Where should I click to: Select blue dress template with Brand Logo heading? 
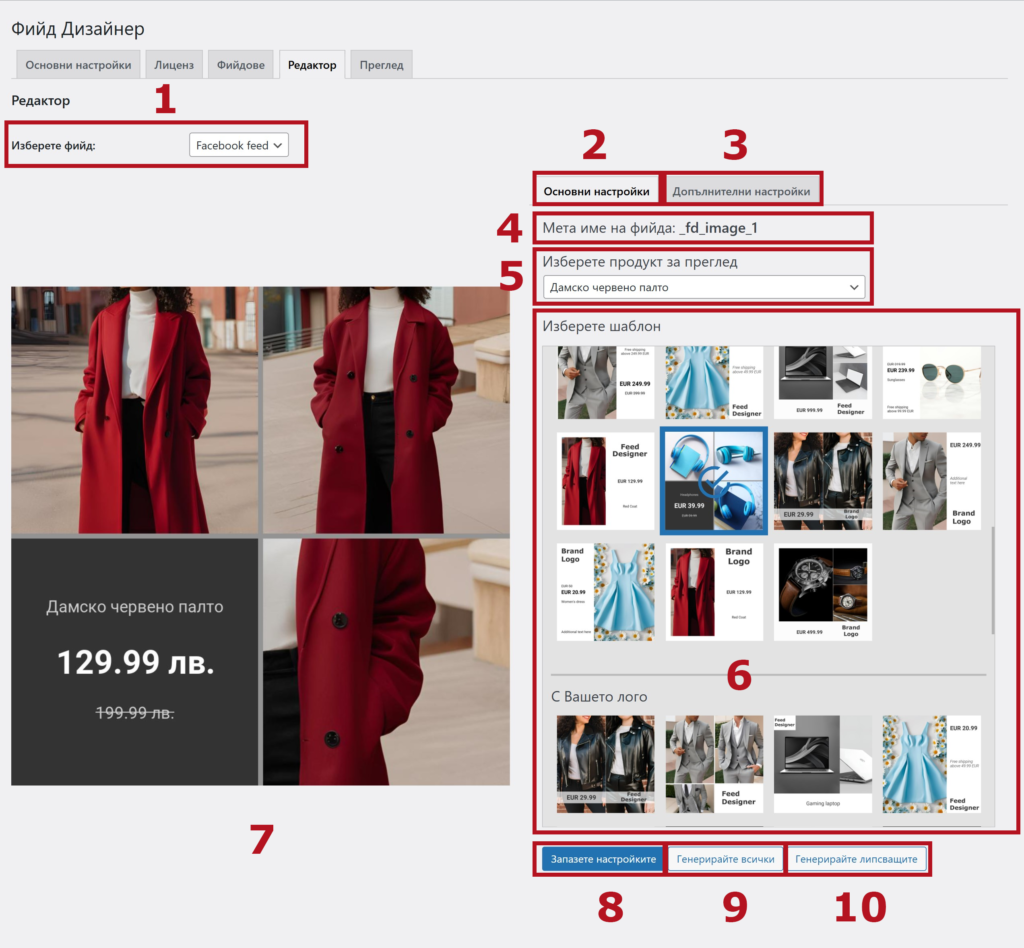pos(605,591)
